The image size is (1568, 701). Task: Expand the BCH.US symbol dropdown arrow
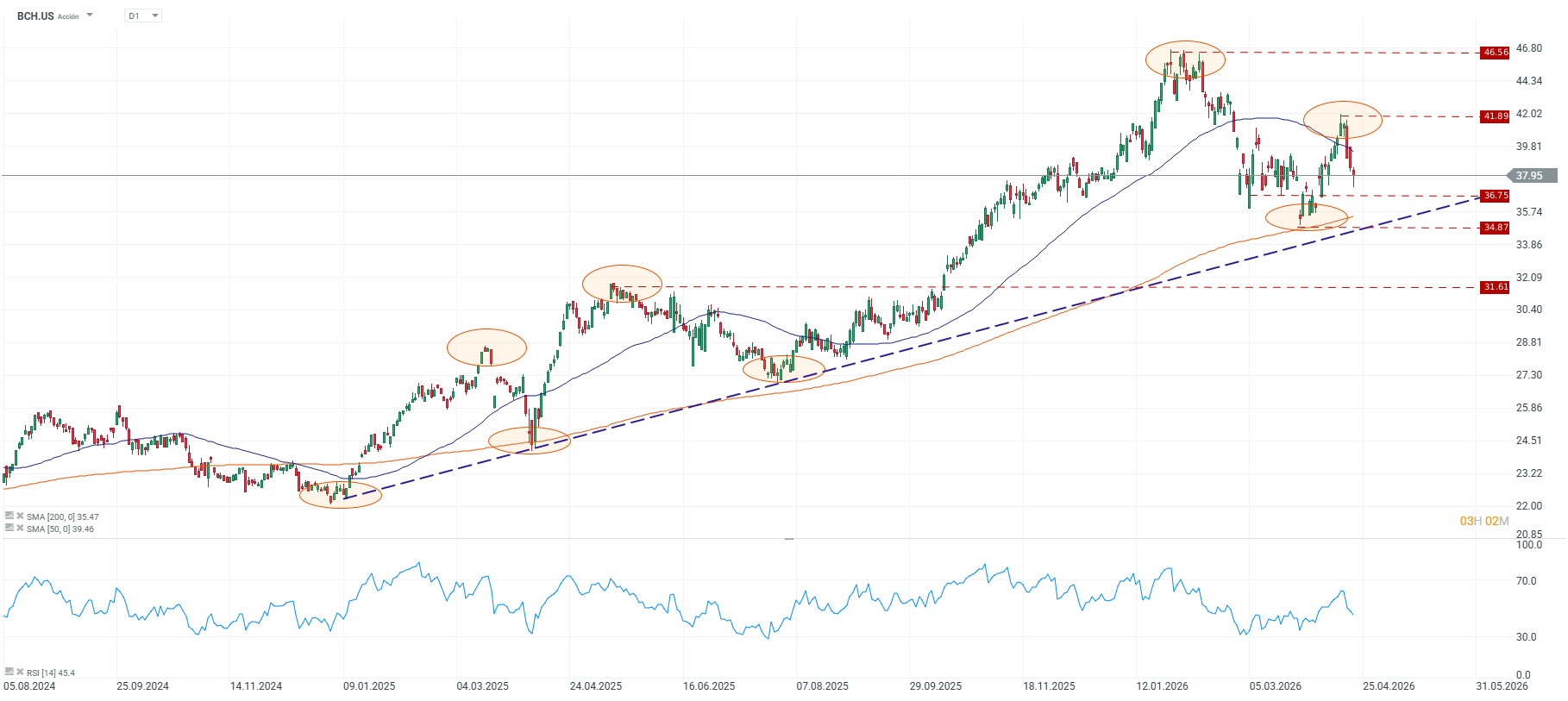(90, 16)
